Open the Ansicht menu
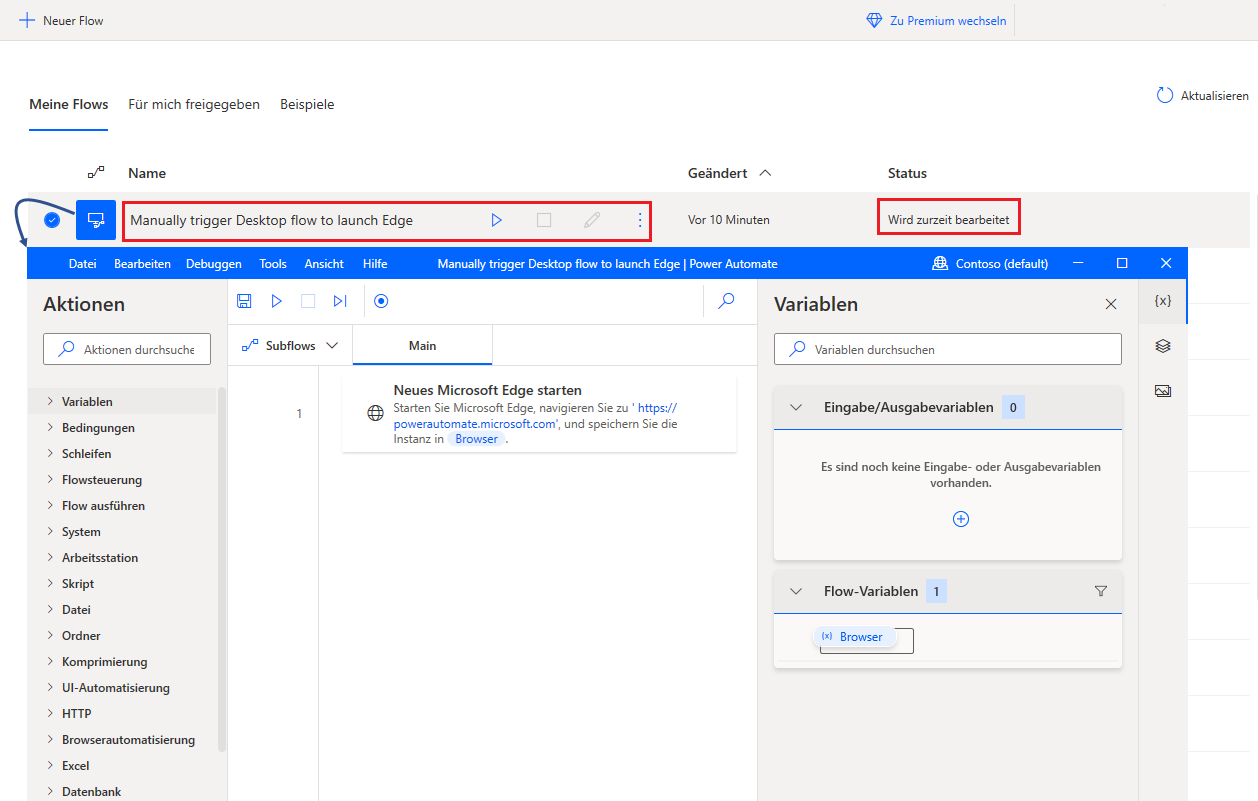The height and width of the screenshot is (801, 1258). pos(324,264)
